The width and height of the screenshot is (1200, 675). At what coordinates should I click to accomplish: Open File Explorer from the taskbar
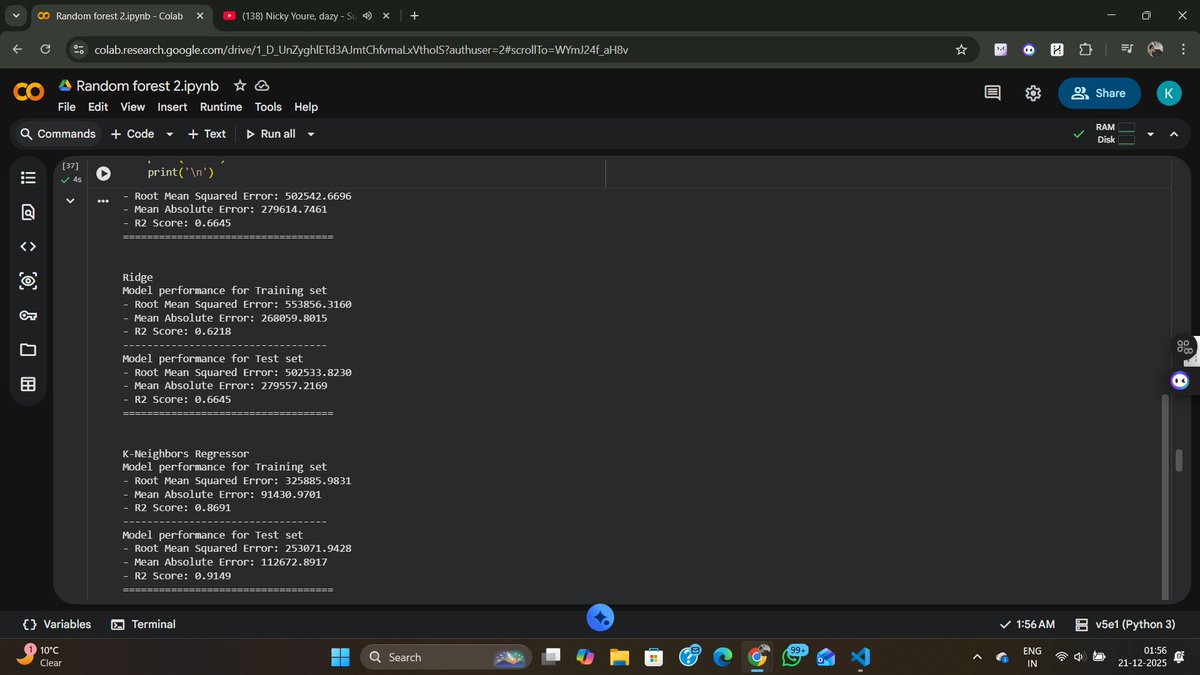[x=619, y=657]
